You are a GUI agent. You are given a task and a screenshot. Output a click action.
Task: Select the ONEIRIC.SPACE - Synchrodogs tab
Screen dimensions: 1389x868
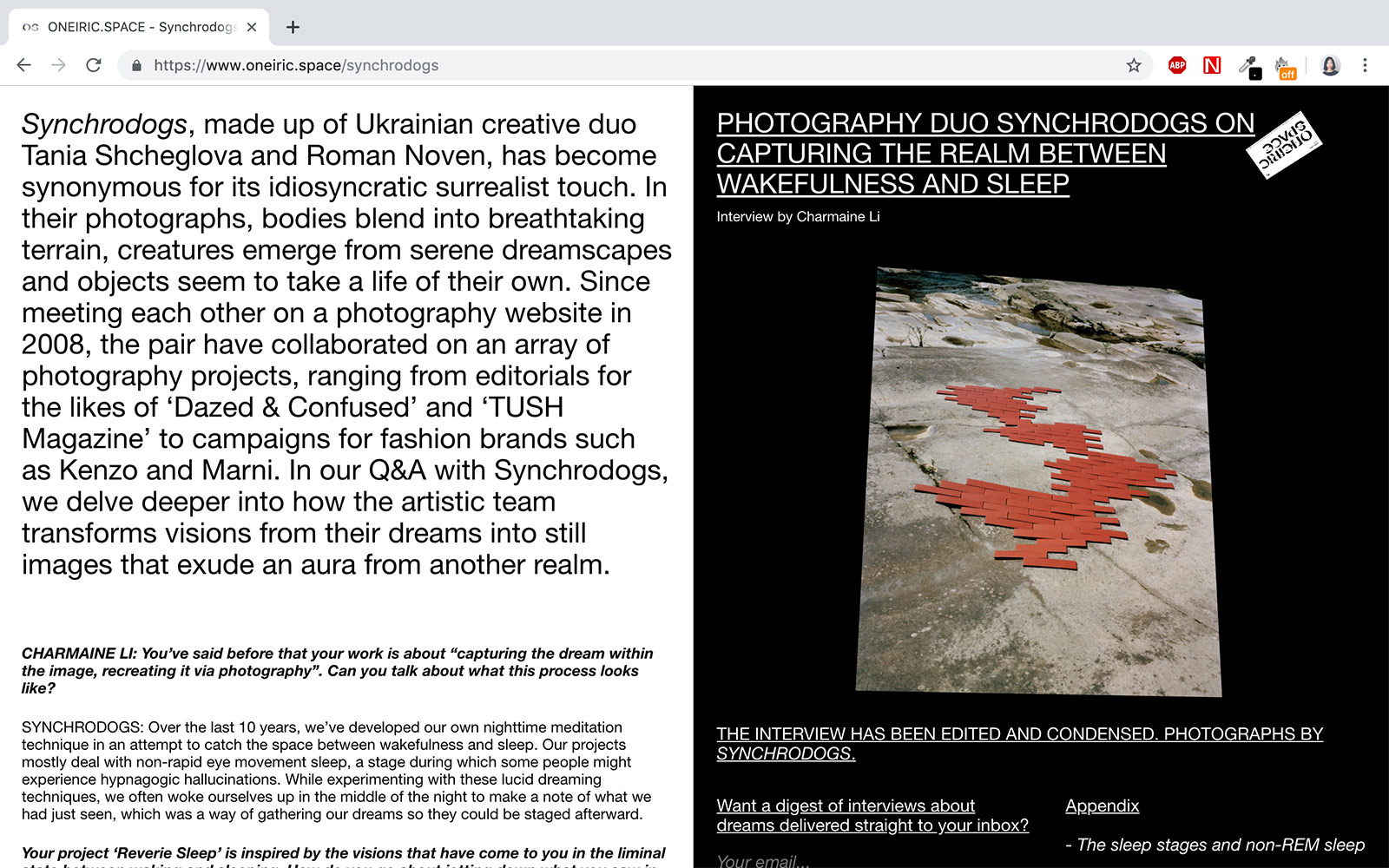coord(139,27)
